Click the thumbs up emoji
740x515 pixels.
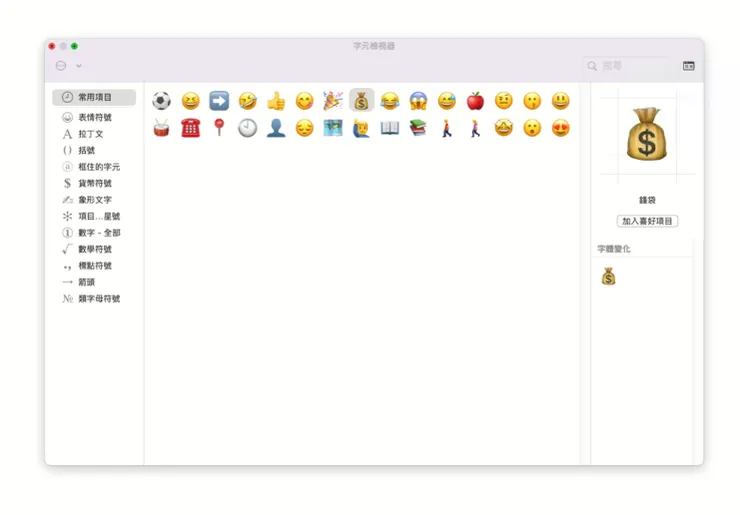coord(276,101)
